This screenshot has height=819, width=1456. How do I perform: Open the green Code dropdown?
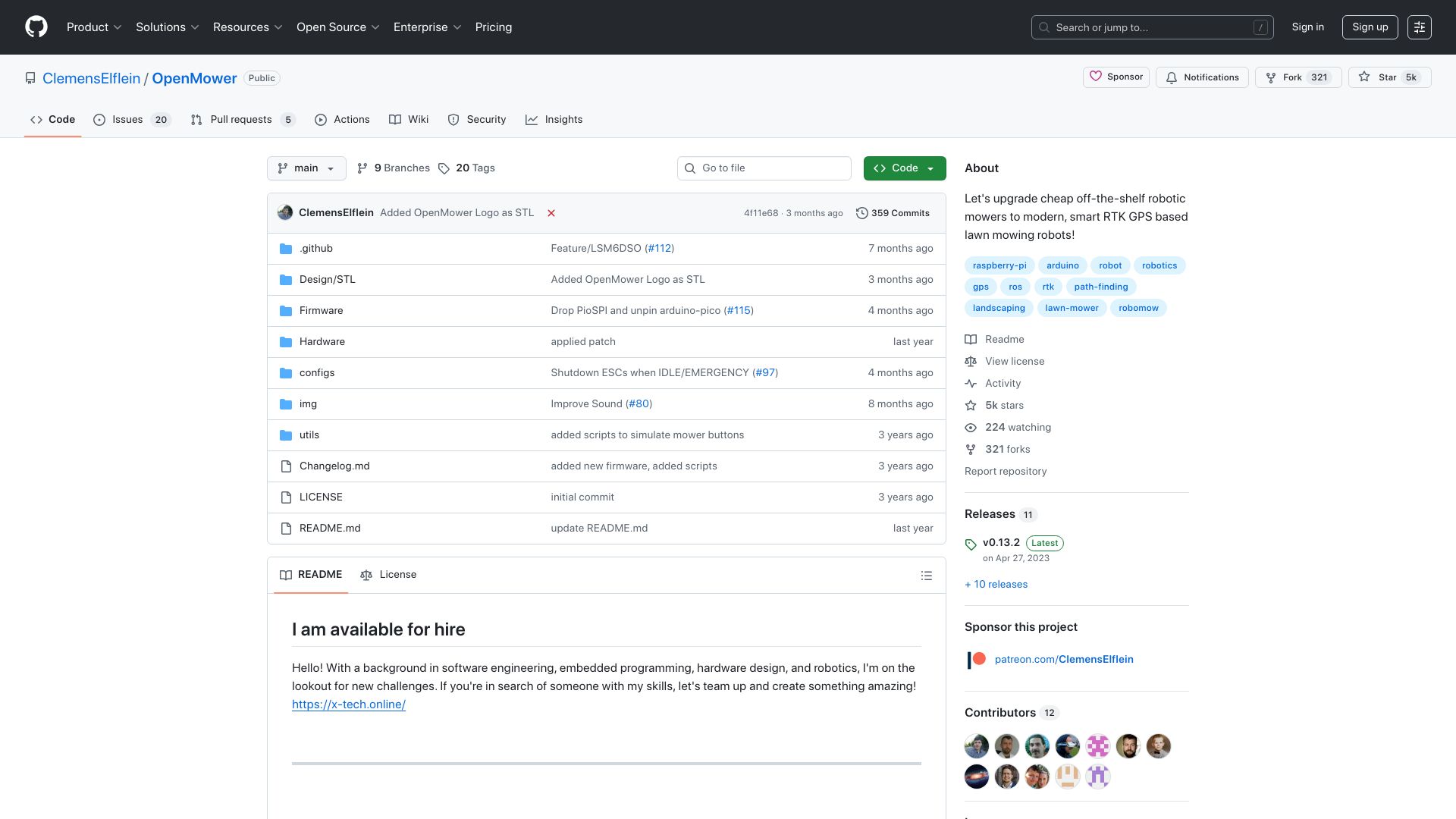[x=905, y=168]
